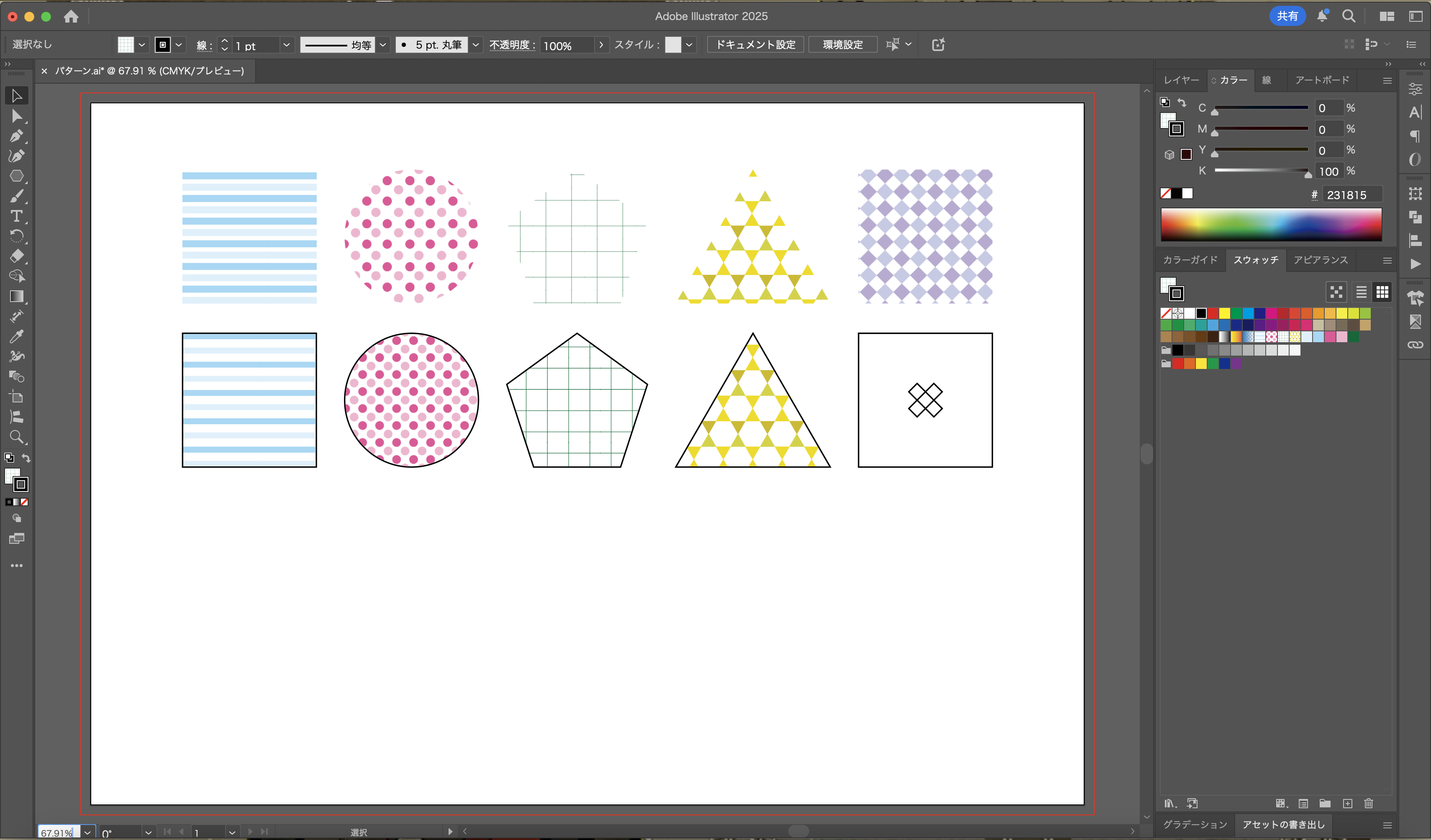Click the ドキュメント設定 button
Image resolution: width=1431 pixels, height=840 pixels.
(755, 45)
